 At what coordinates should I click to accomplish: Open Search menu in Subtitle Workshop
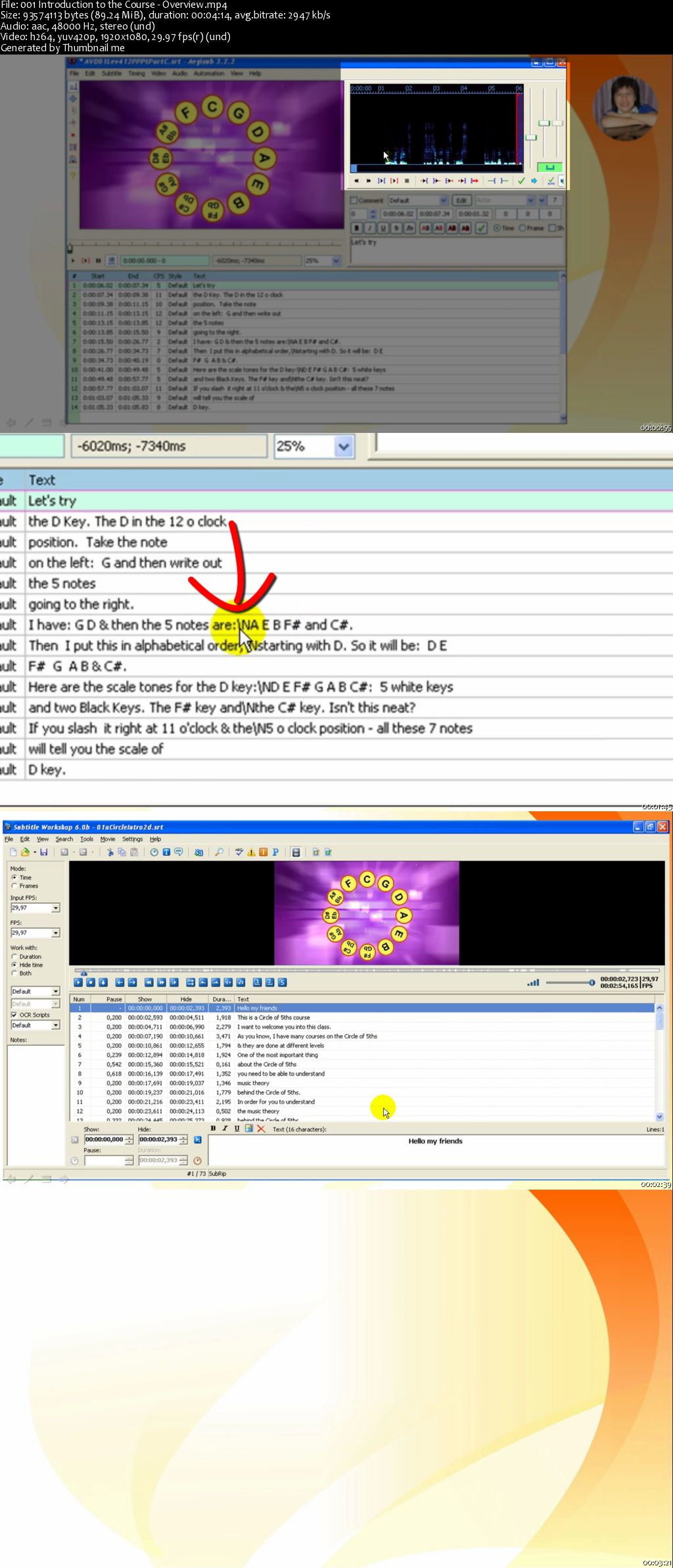(64, 839)
